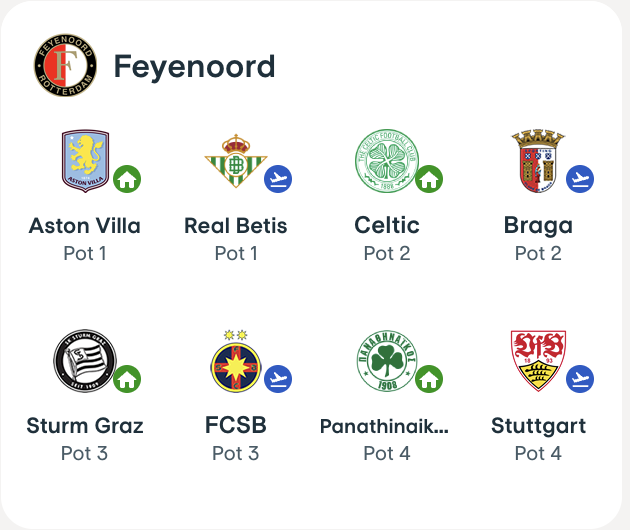Click the Pot 4 label under Stuttgart

(x=538, y=453)
